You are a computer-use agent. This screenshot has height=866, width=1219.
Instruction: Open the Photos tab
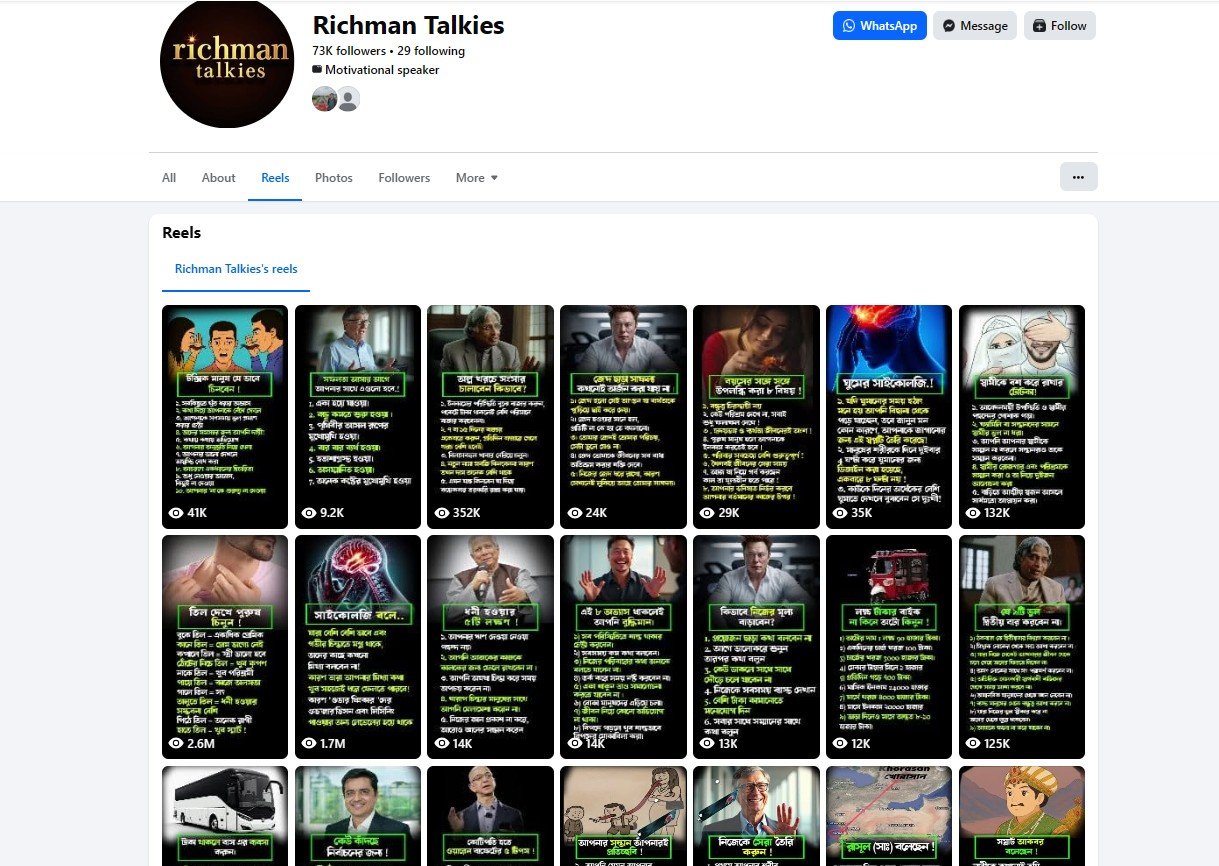tap(334, 178)
